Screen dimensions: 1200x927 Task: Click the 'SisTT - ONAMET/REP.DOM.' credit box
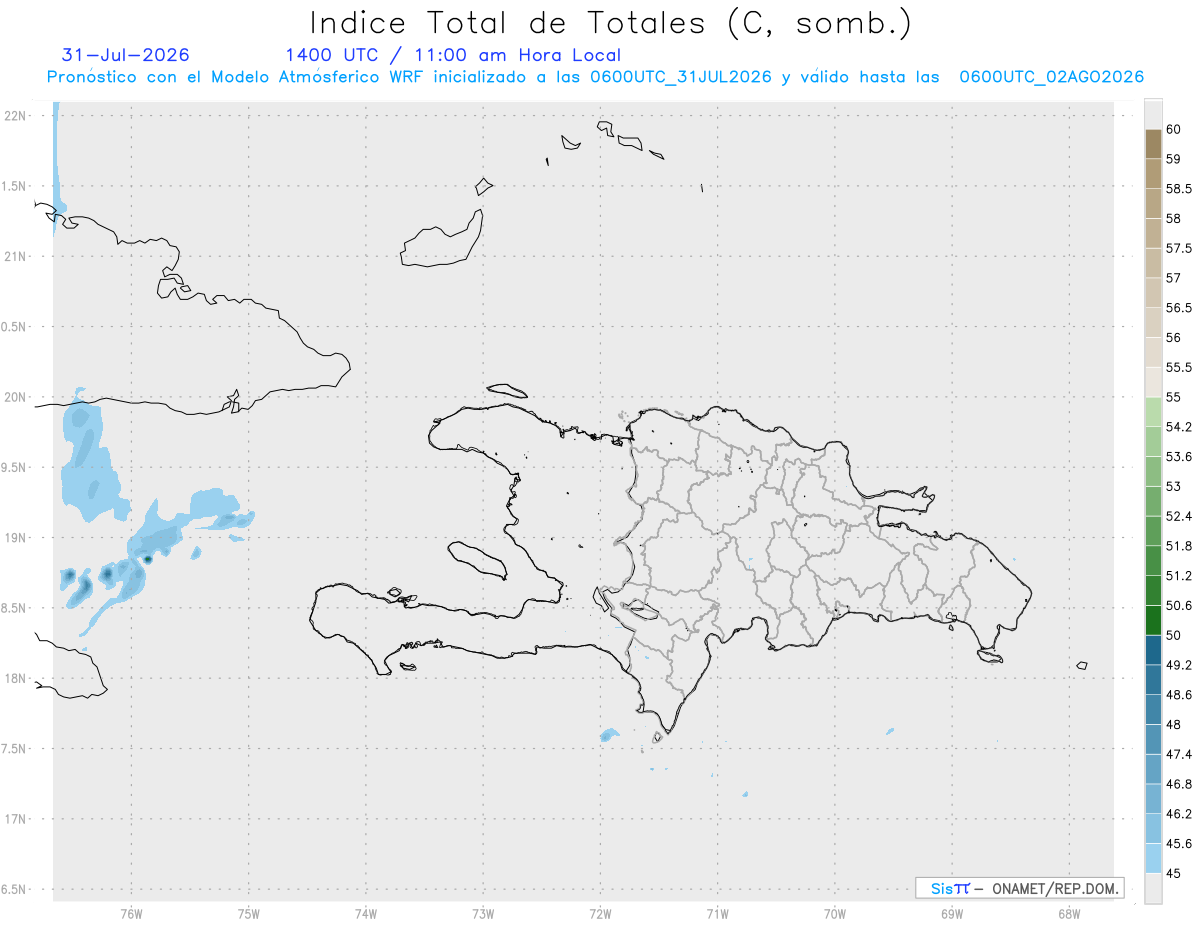click(1019, 888)
